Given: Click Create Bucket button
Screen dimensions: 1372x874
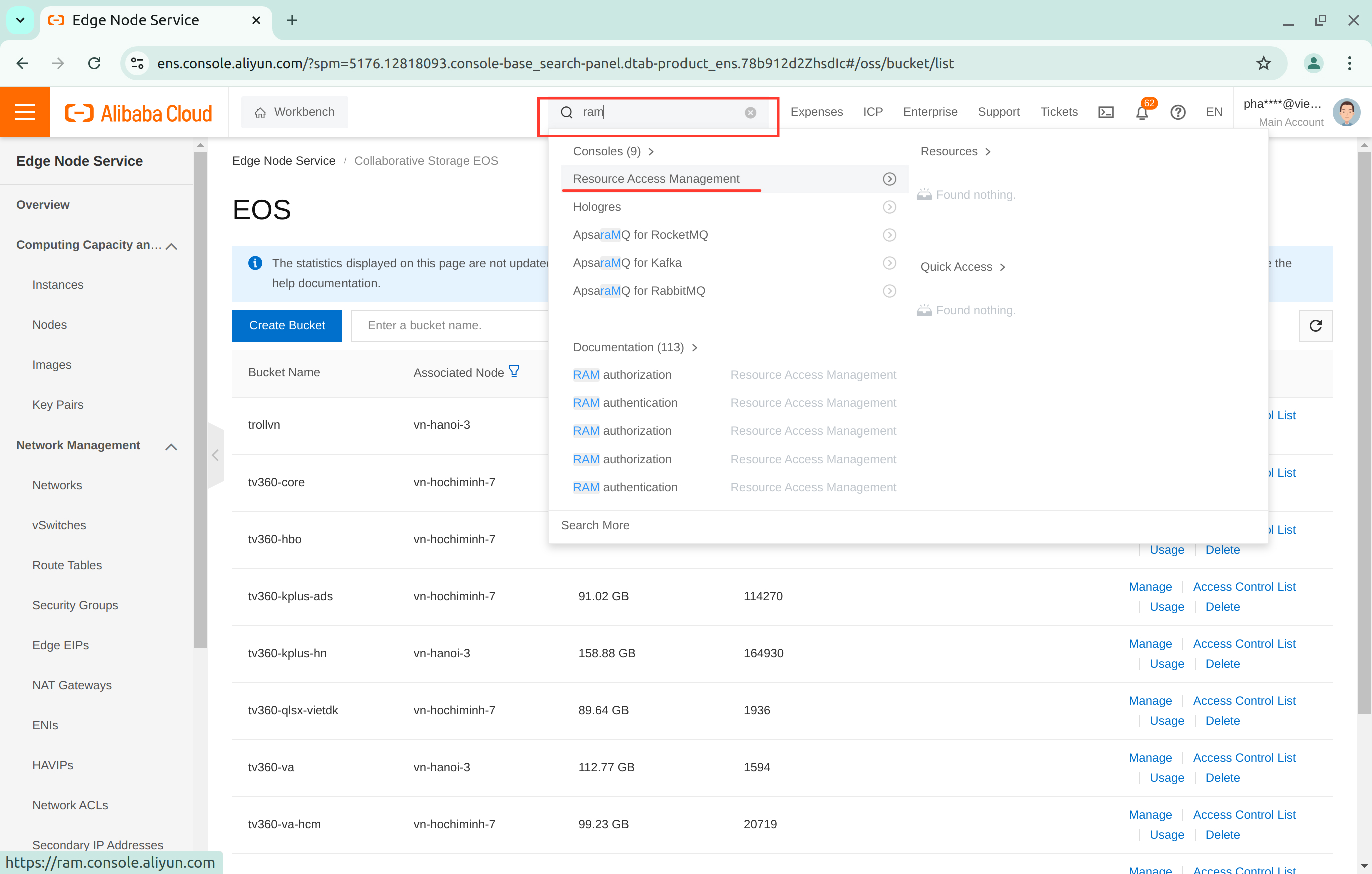Looking at the screenshot, I should point(287,325).
